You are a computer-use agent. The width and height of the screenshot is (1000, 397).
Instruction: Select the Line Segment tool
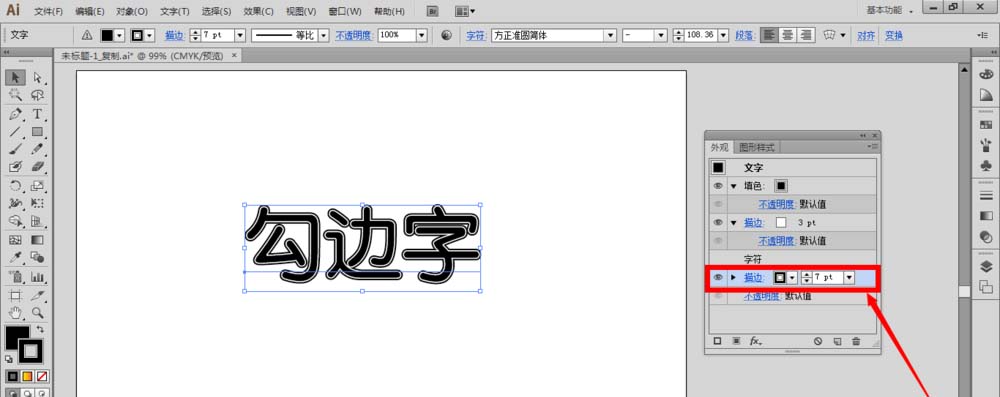coord(16,131)
